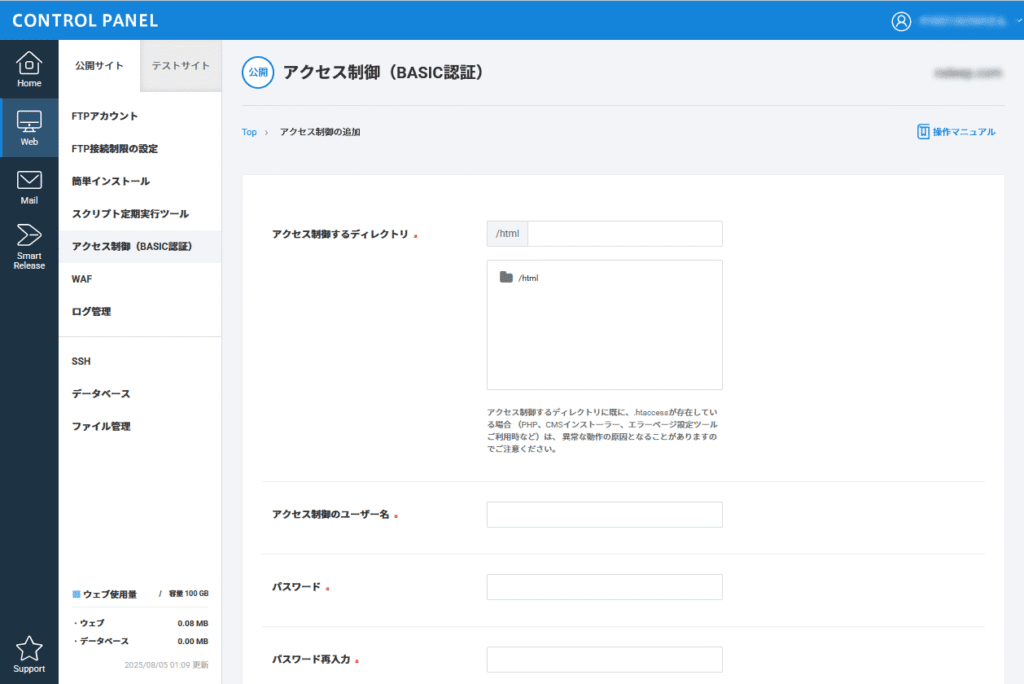Focus the アクセス制御のユーザー名 input
1024x684 pixels.
604,515
